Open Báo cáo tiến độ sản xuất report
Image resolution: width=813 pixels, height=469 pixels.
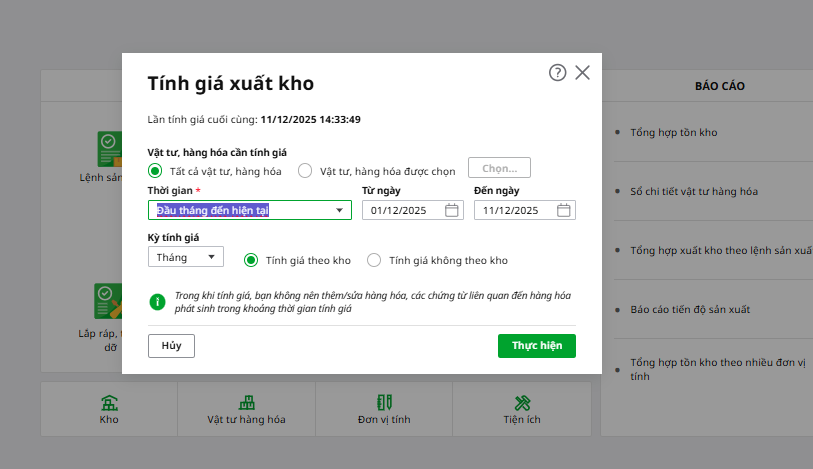pyautogui.click(x=690, y=309)
